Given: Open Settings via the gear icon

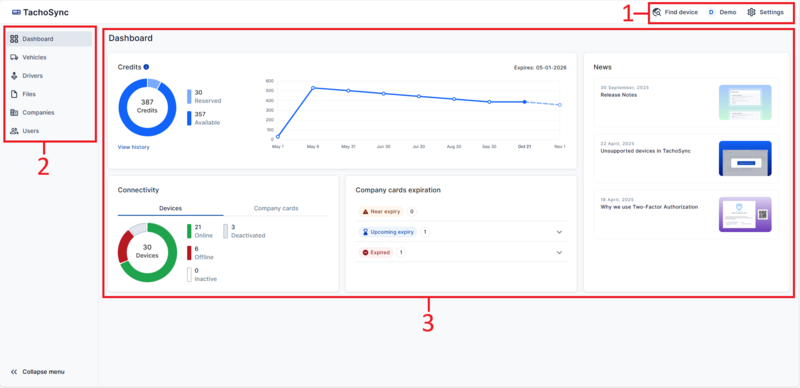Looking at the screenshot, I should tap(751, 12).
